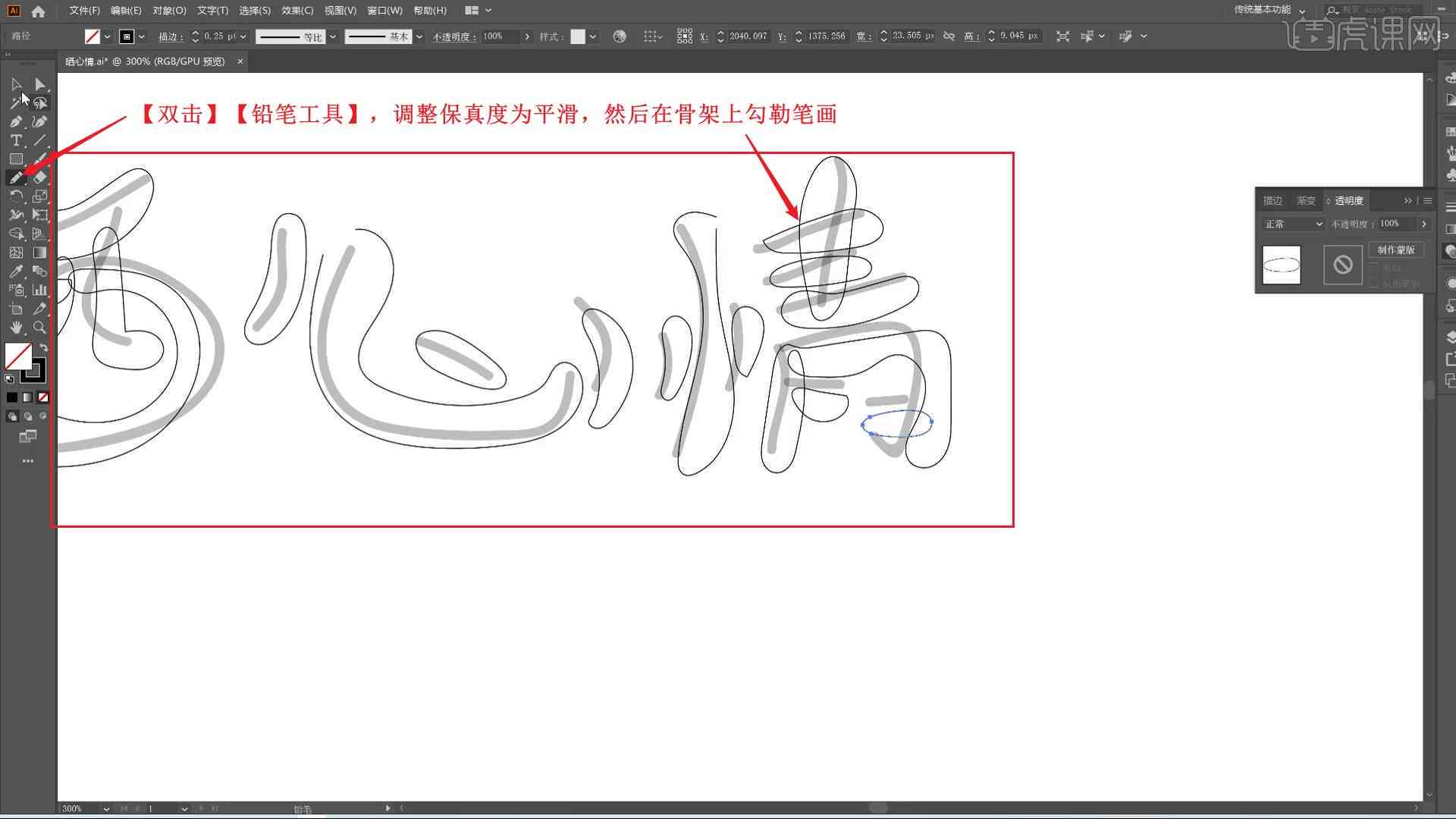Swap fill and stroke colors arrow
Viewport: 1456px width, 819px height.
(x=44, y=347)
